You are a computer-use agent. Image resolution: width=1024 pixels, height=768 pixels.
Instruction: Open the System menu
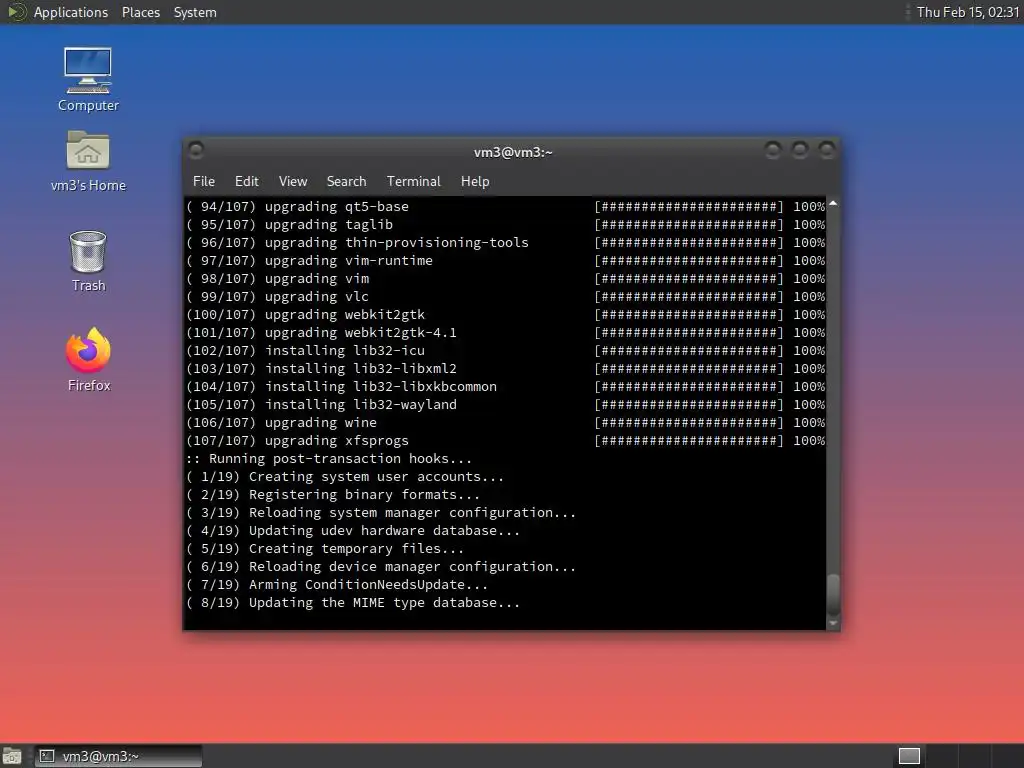[195, 12]
